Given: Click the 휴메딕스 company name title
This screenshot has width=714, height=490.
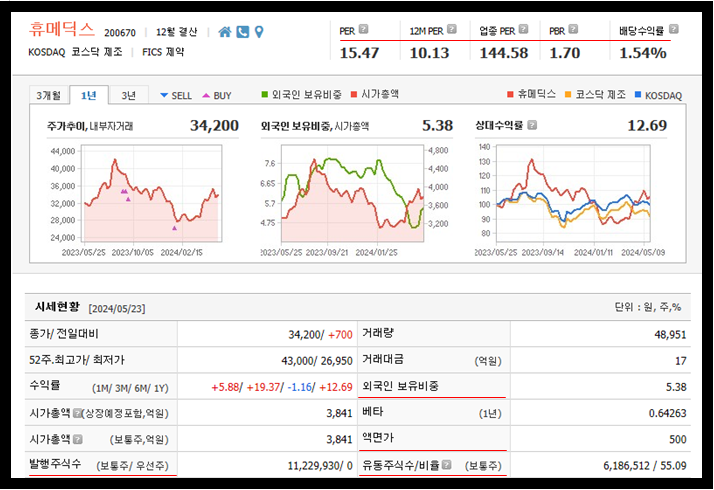Looking at the screenshot, I should [62, 29].
